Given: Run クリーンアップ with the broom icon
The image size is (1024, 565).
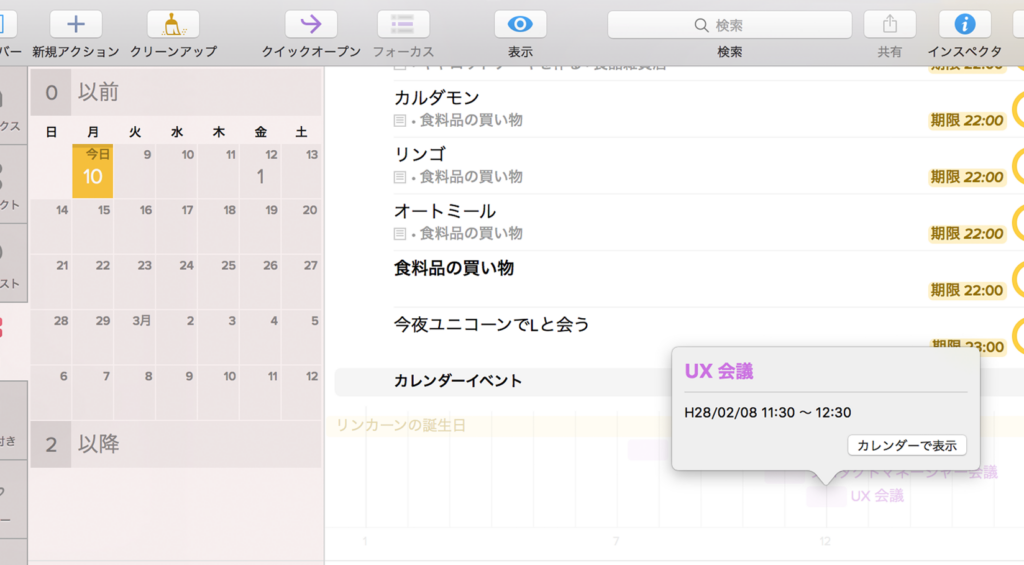Looking at the screenshot, I should click(172, 24).
